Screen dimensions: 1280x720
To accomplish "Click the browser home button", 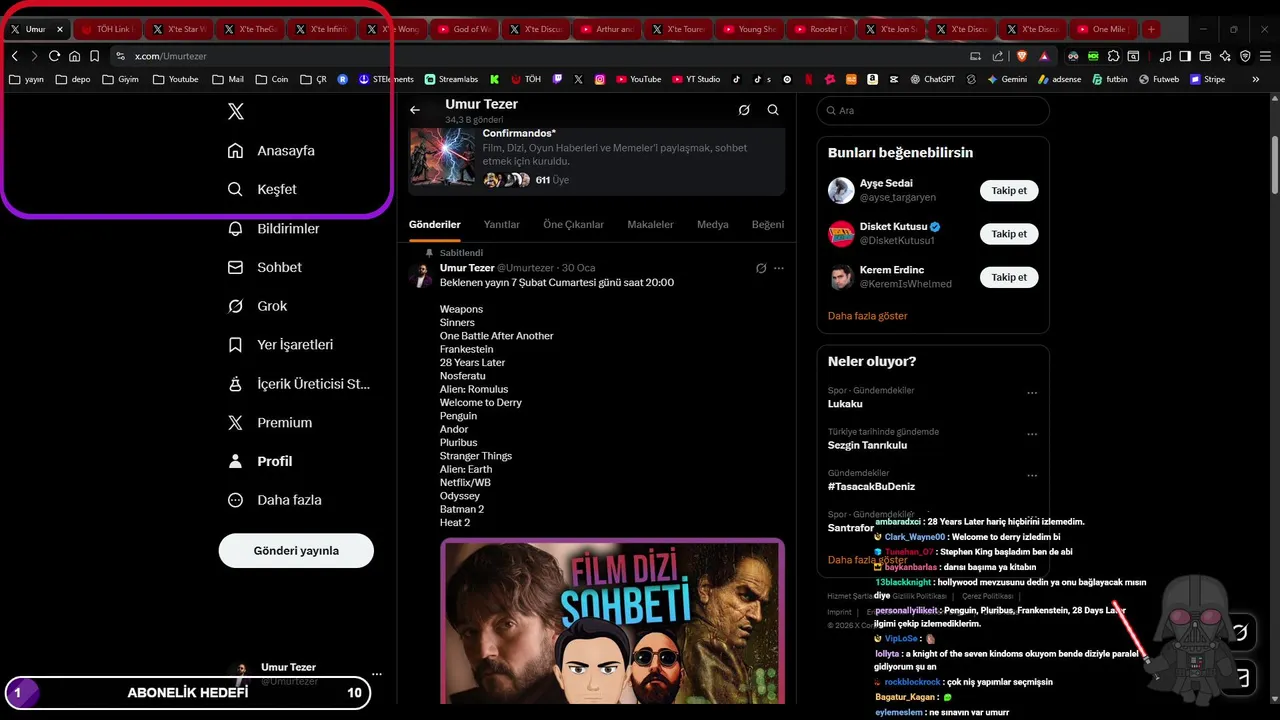I will tap(74, 56).
